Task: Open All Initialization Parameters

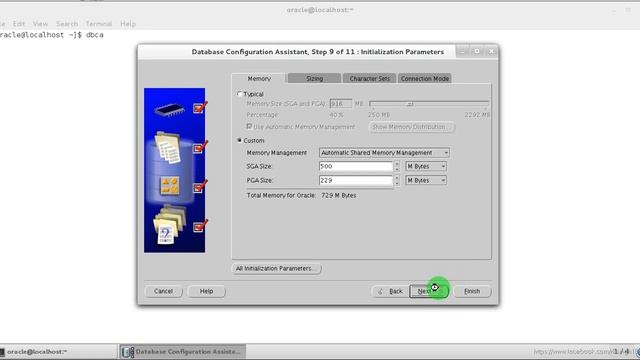Action: click(276, 269)
